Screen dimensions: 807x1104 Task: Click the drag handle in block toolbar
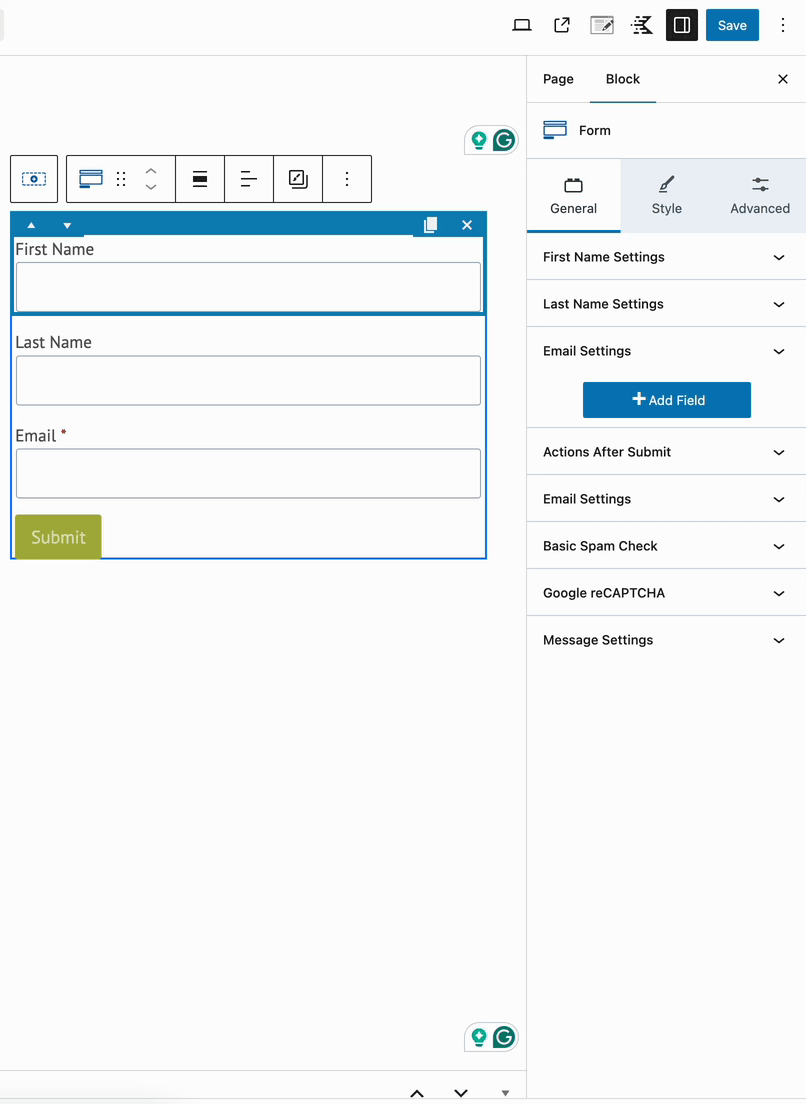121,179
